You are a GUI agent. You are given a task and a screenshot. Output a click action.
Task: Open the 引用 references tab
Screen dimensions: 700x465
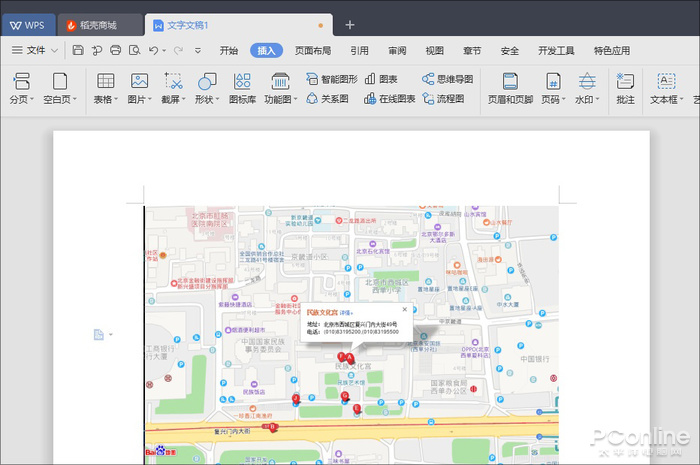(x=359, y=50)
